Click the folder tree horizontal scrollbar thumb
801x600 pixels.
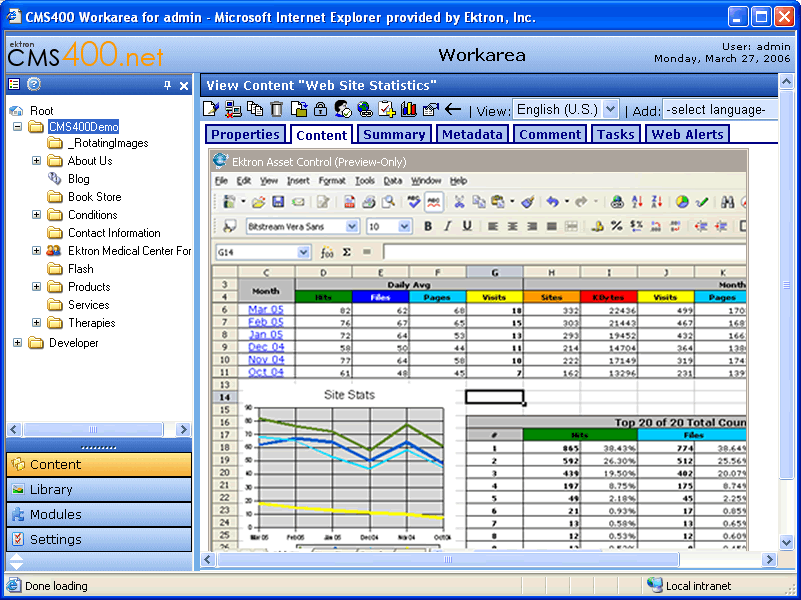coord(93,429)
